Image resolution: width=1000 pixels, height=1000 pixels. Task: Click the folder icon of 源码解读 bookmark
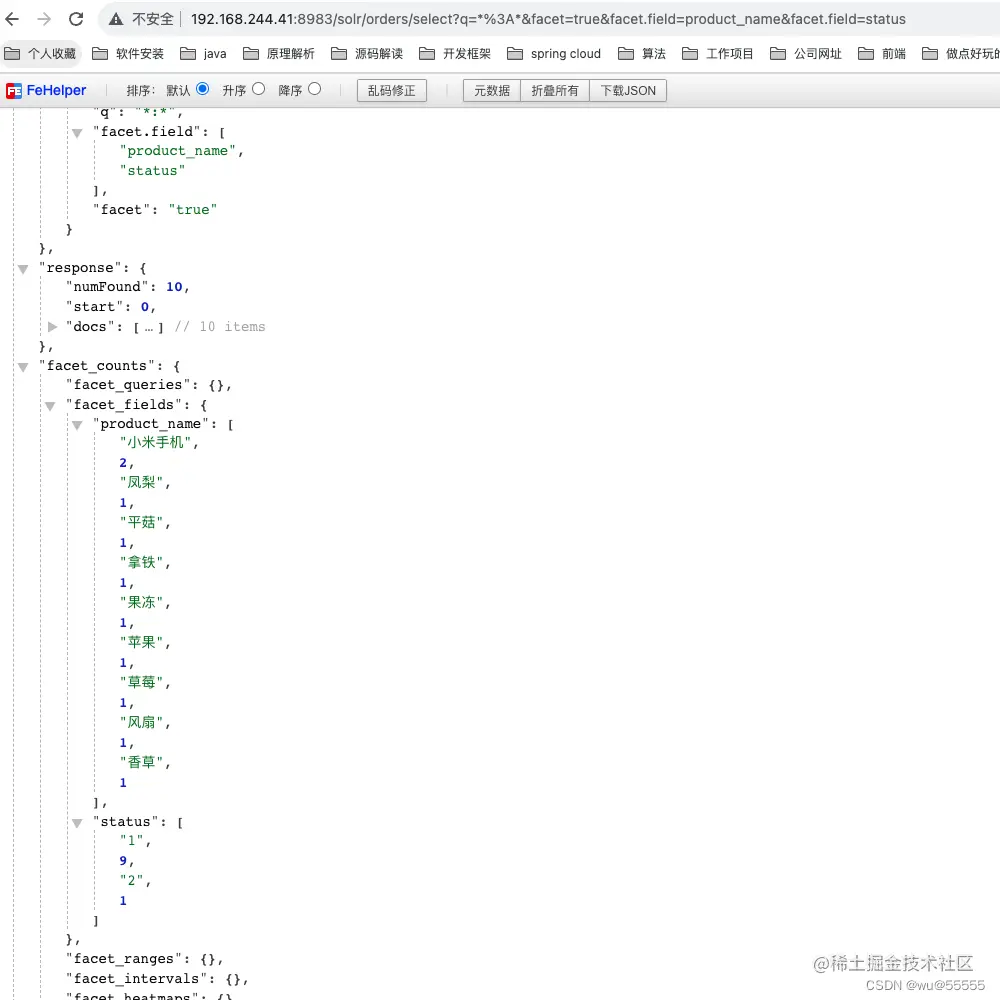click(x=339, y=54)
